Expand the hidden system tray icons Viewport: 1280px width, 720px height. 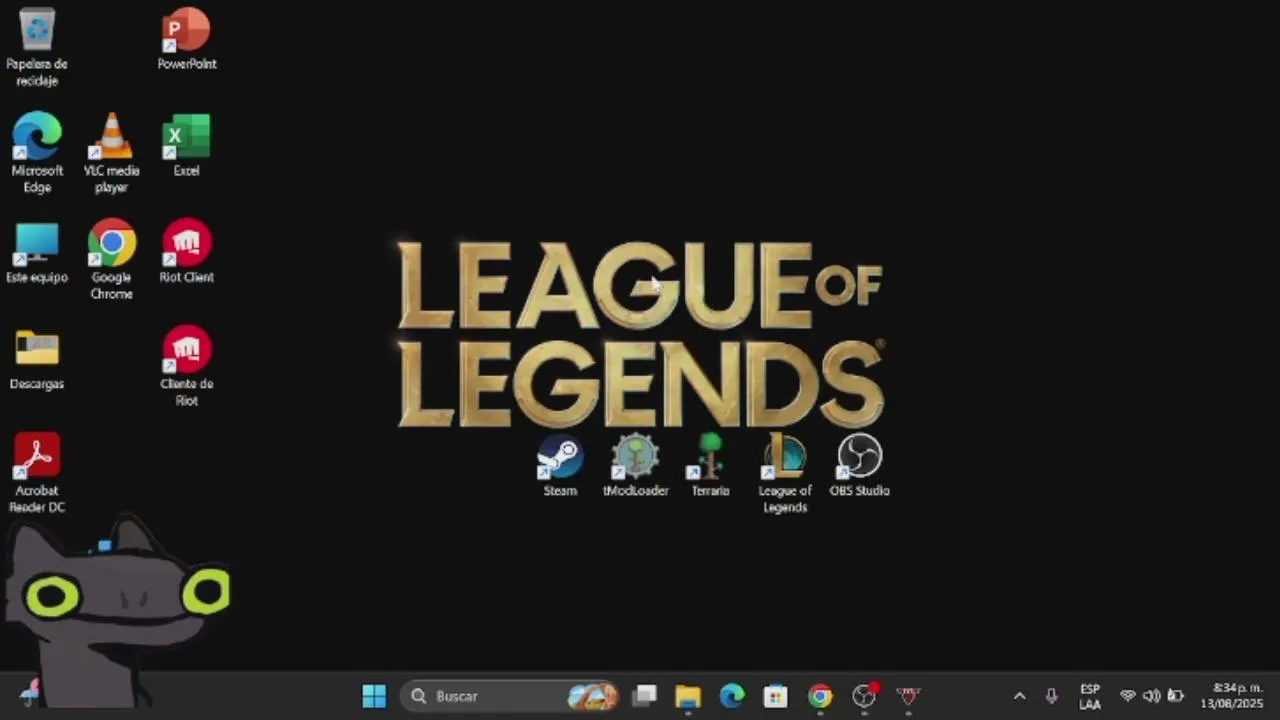click(1019, 696)
